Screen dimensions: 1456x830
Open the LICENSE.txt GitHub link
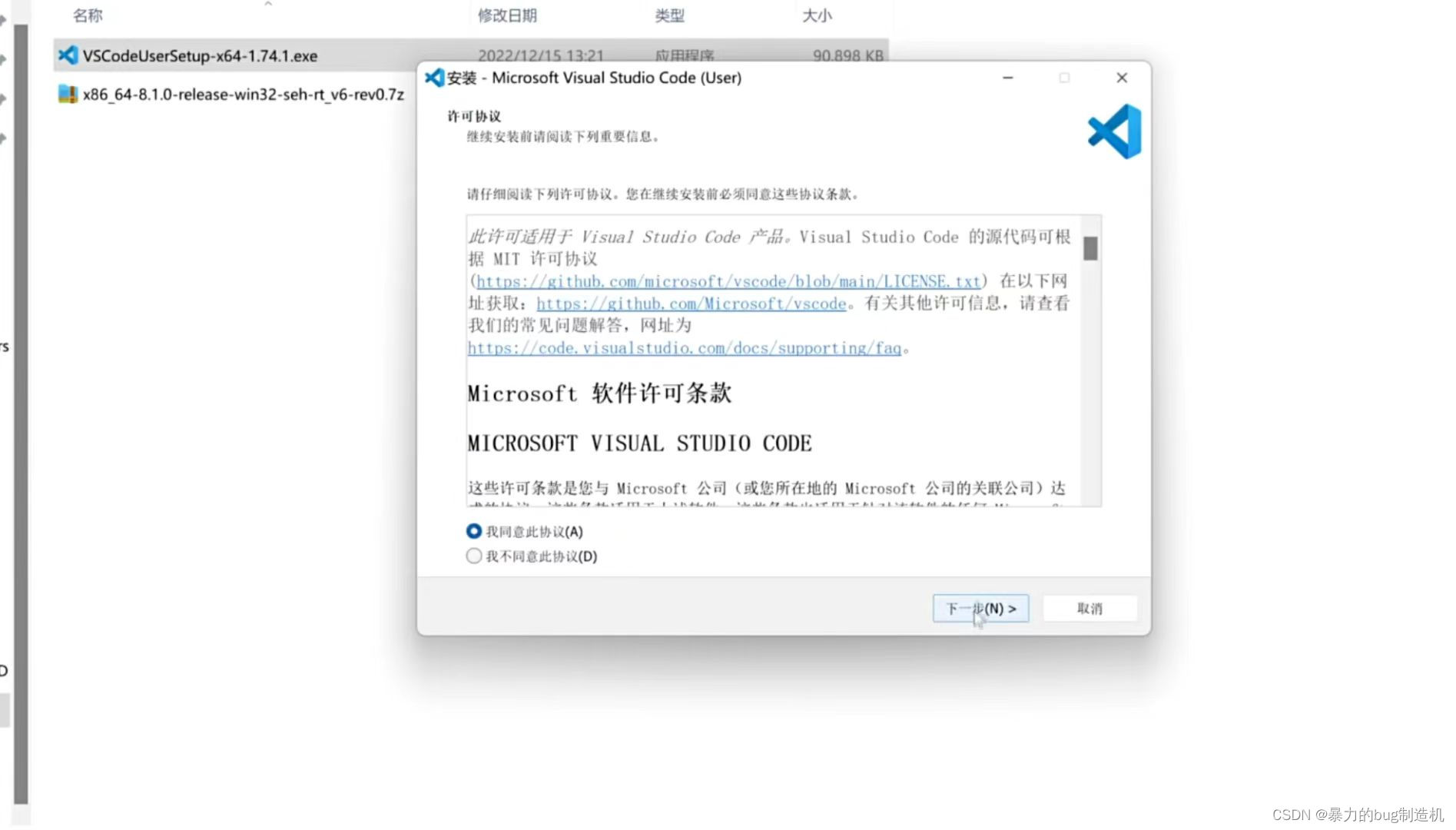tap(728, 281)
